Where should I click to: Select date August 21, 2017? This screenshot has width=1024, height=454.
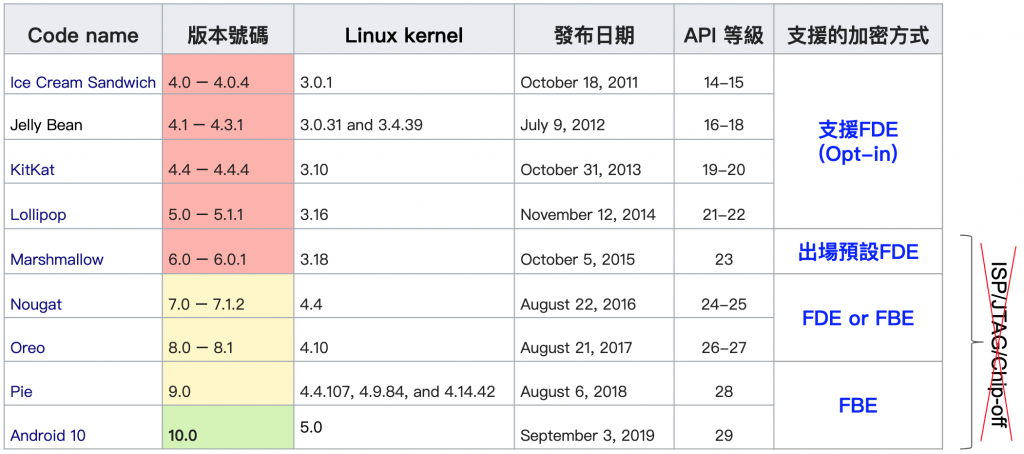[x=594, y=340]
